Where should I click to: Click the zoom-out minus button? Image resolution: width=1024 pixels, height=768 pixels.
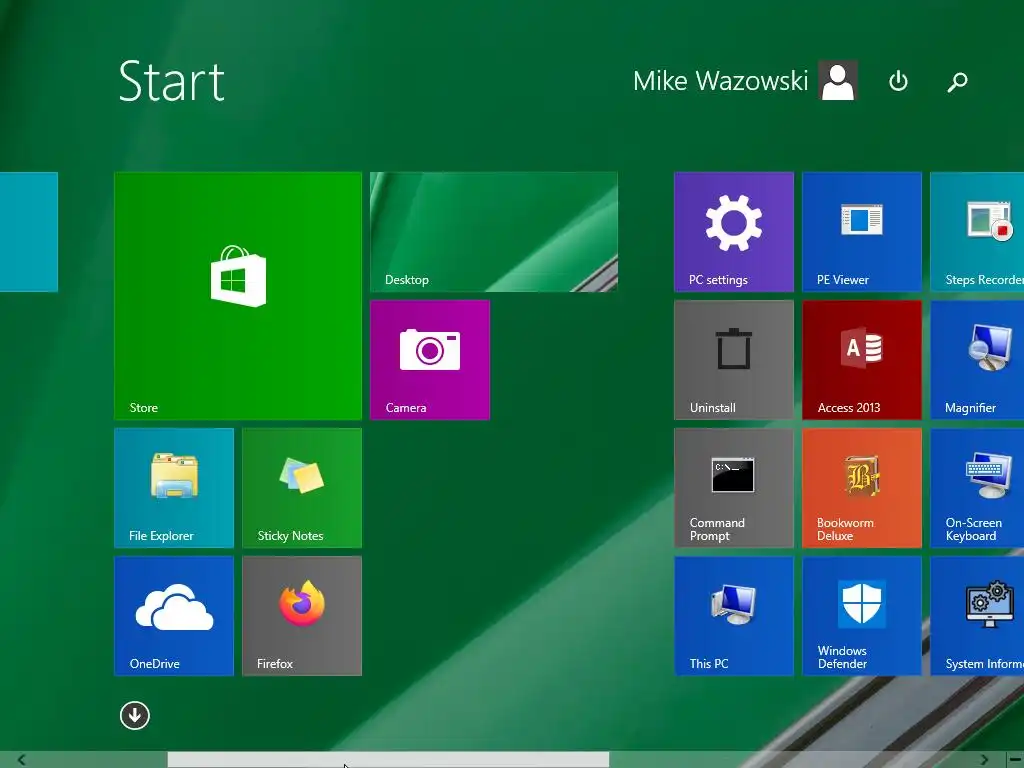pos(1014,760)
